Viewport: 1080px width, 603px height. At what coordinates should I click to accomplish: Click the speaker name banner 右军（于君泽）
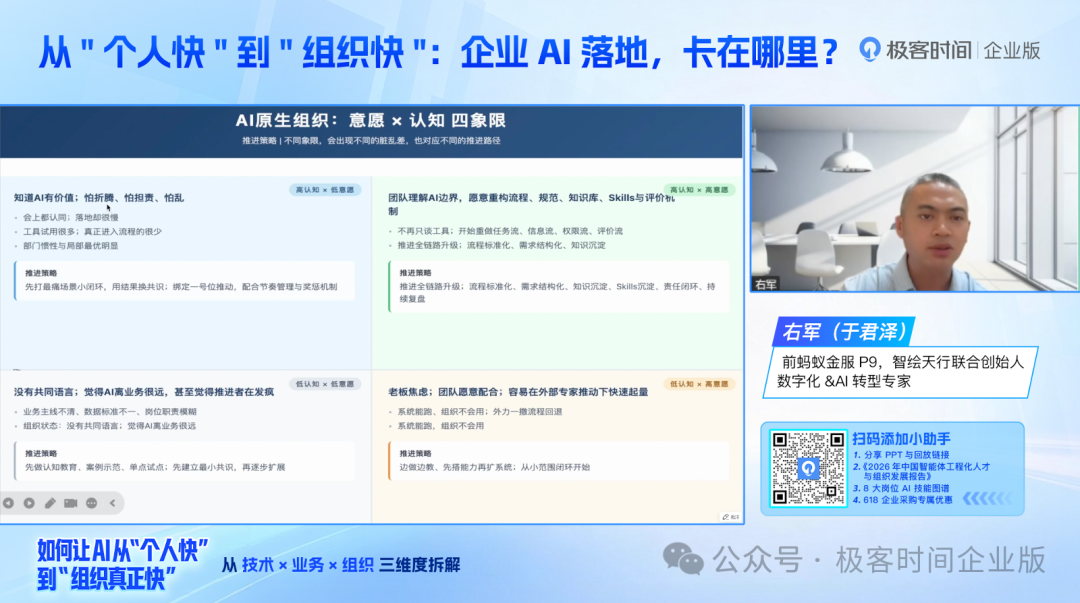844,332
